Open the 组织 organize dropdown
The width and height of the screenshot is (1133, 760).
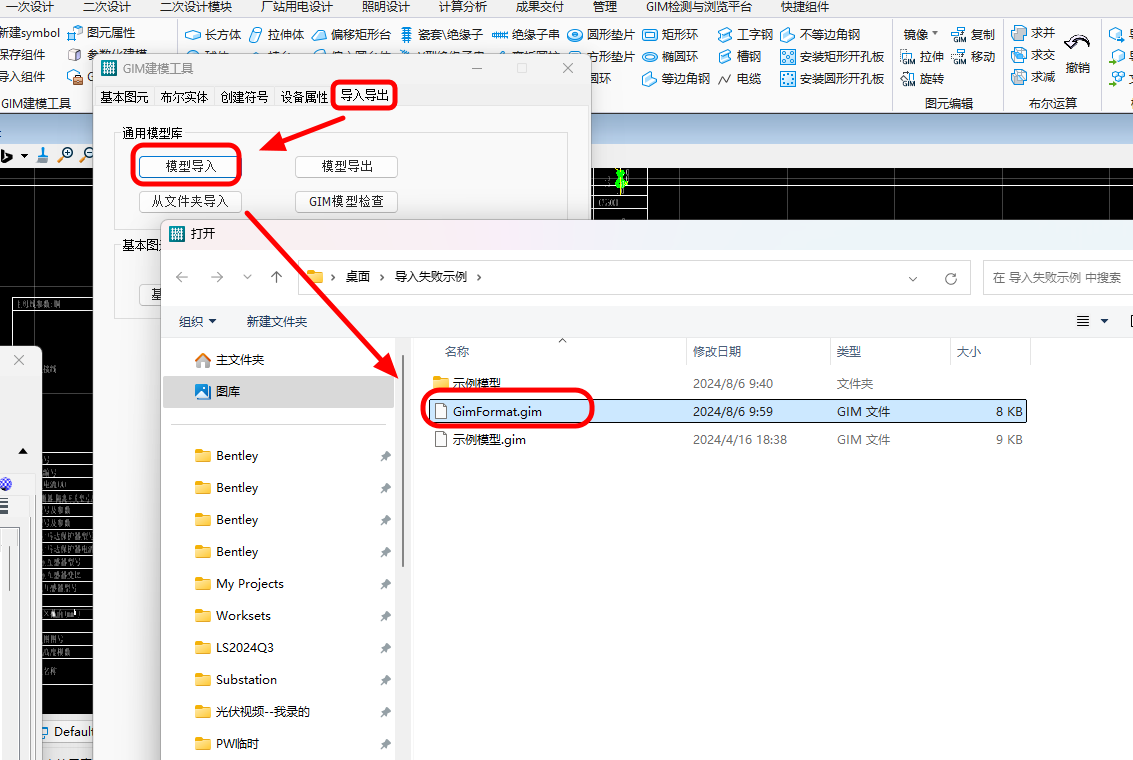(x=197, y=321)
